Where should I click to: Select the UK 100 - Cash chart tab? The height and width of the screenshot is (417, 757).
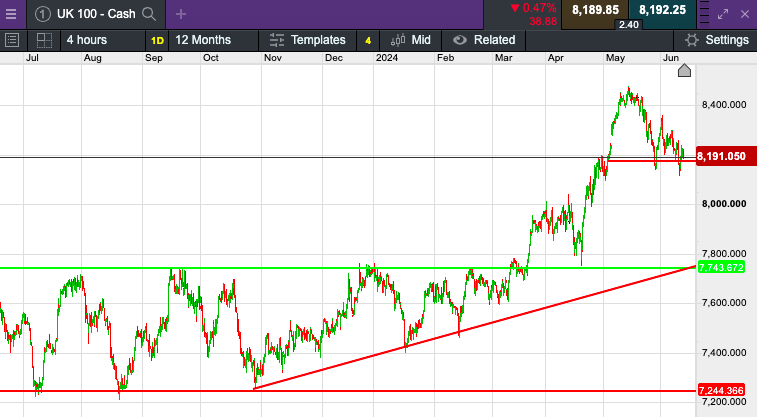coord(96,14)
